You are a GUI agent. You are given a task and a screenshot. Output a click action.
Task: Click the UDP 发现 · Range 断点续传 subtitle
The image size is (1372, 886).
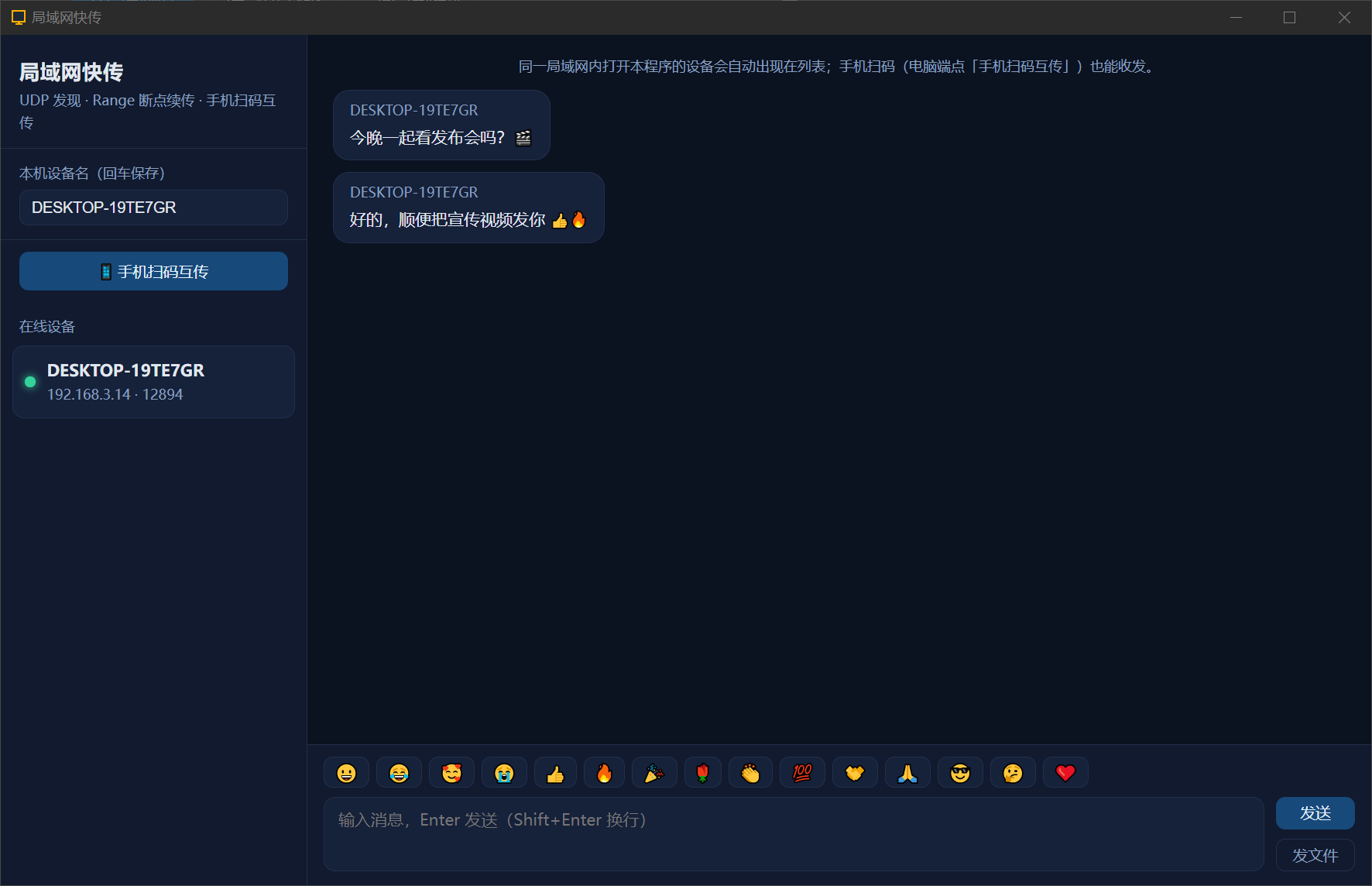pyautogui.click(x=147, y=112)
